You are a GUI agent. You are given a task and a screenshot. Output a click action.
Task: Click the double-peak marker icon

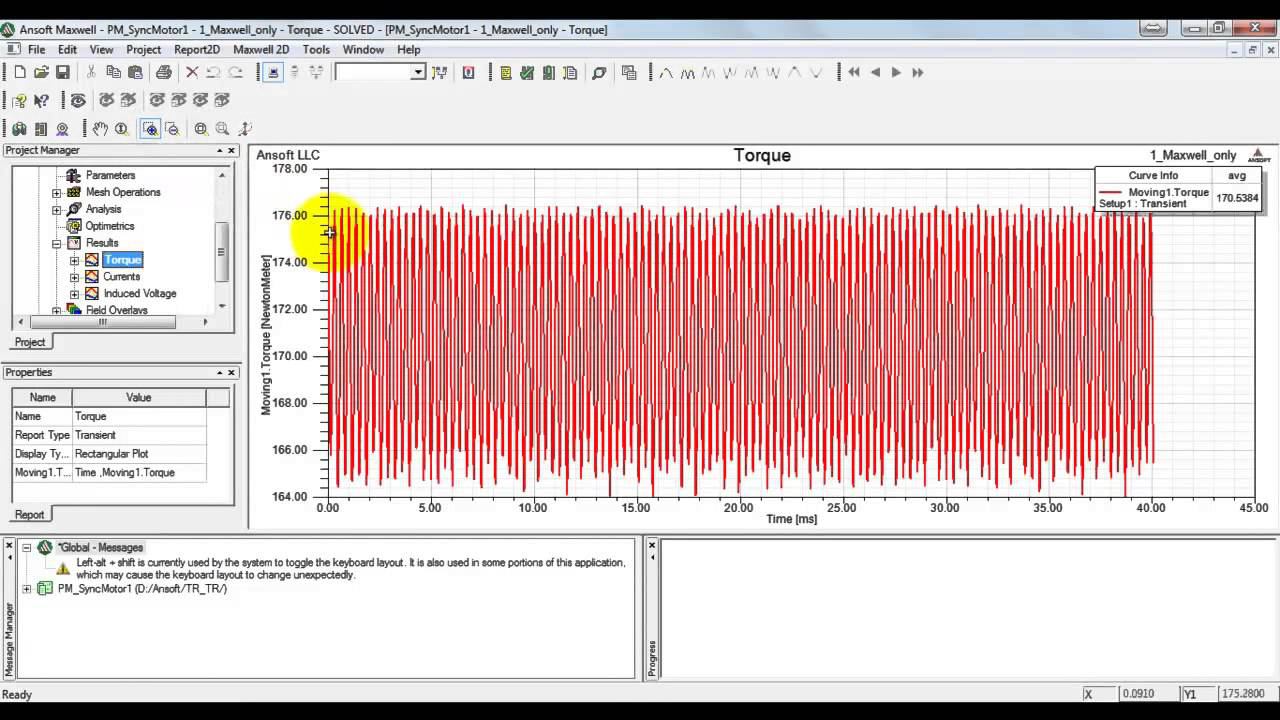(687, 72)
